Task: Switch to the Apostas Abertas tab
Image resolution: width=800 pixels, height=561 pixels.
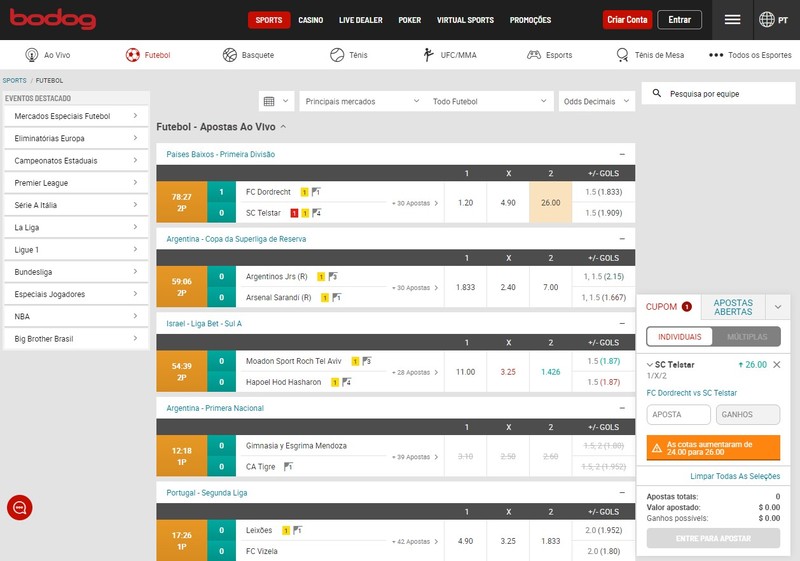Action: point(733,307)
